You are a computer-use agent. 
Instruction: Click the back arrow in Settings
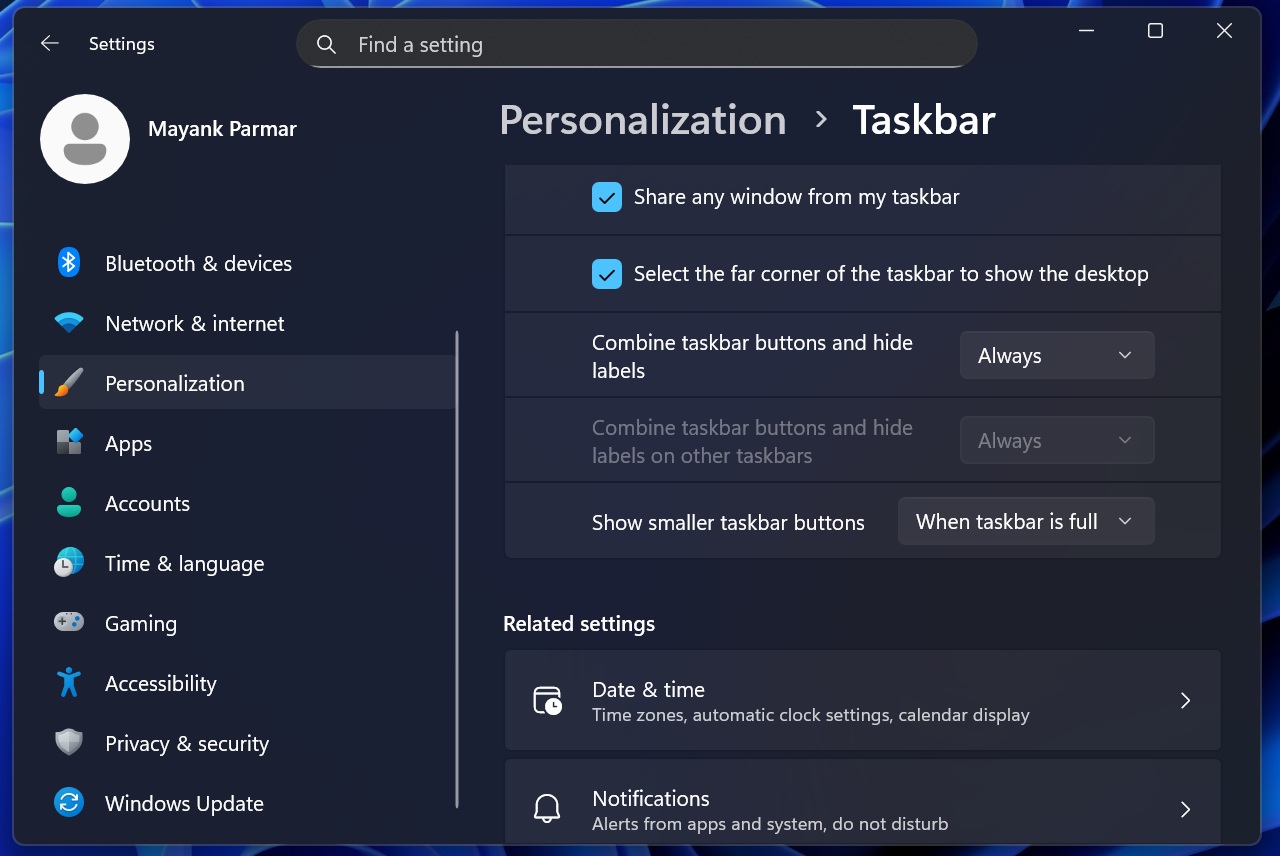49,43
